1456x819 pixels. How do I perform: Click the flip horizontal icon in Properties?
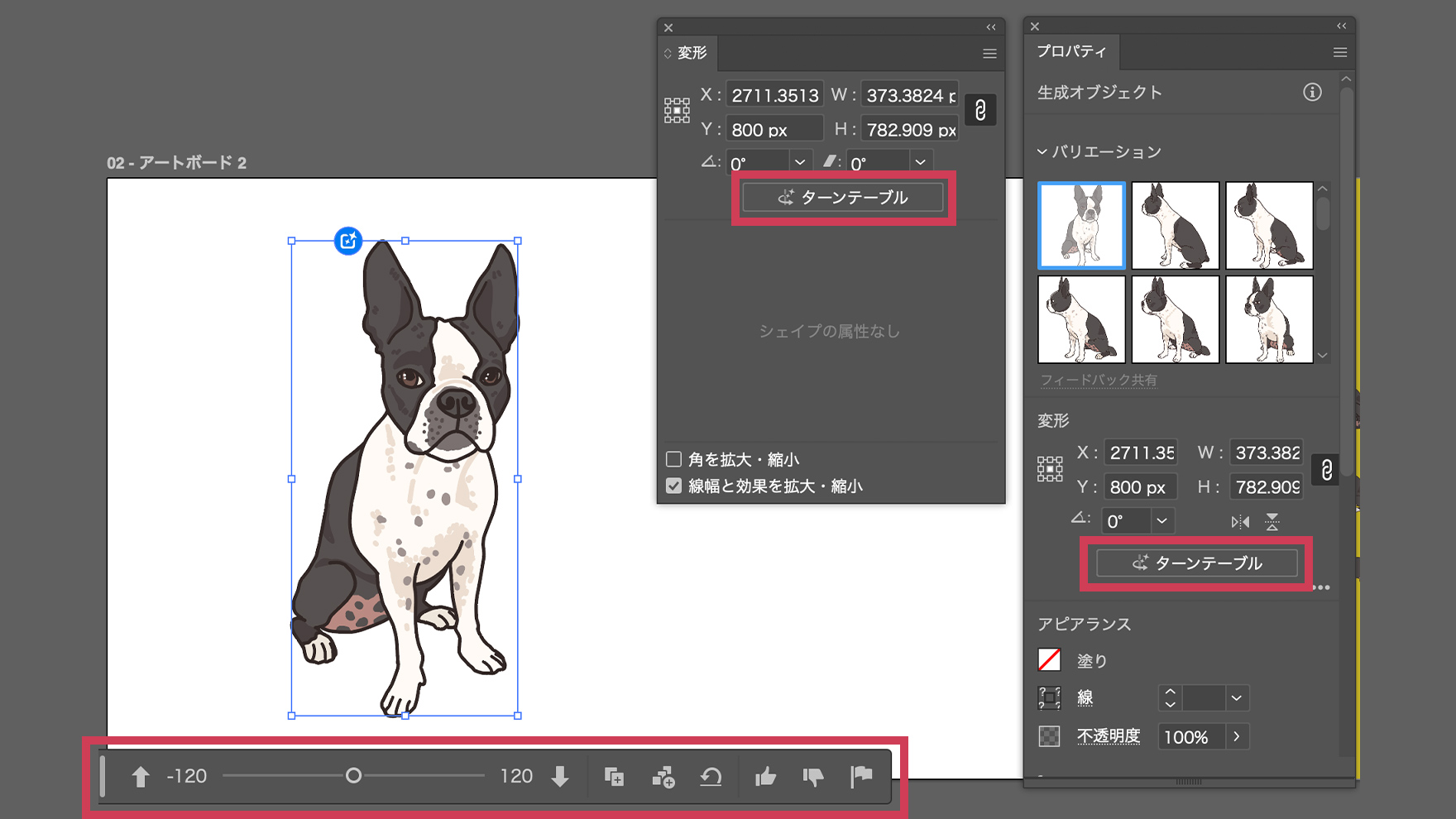(x=1239, y=521)
